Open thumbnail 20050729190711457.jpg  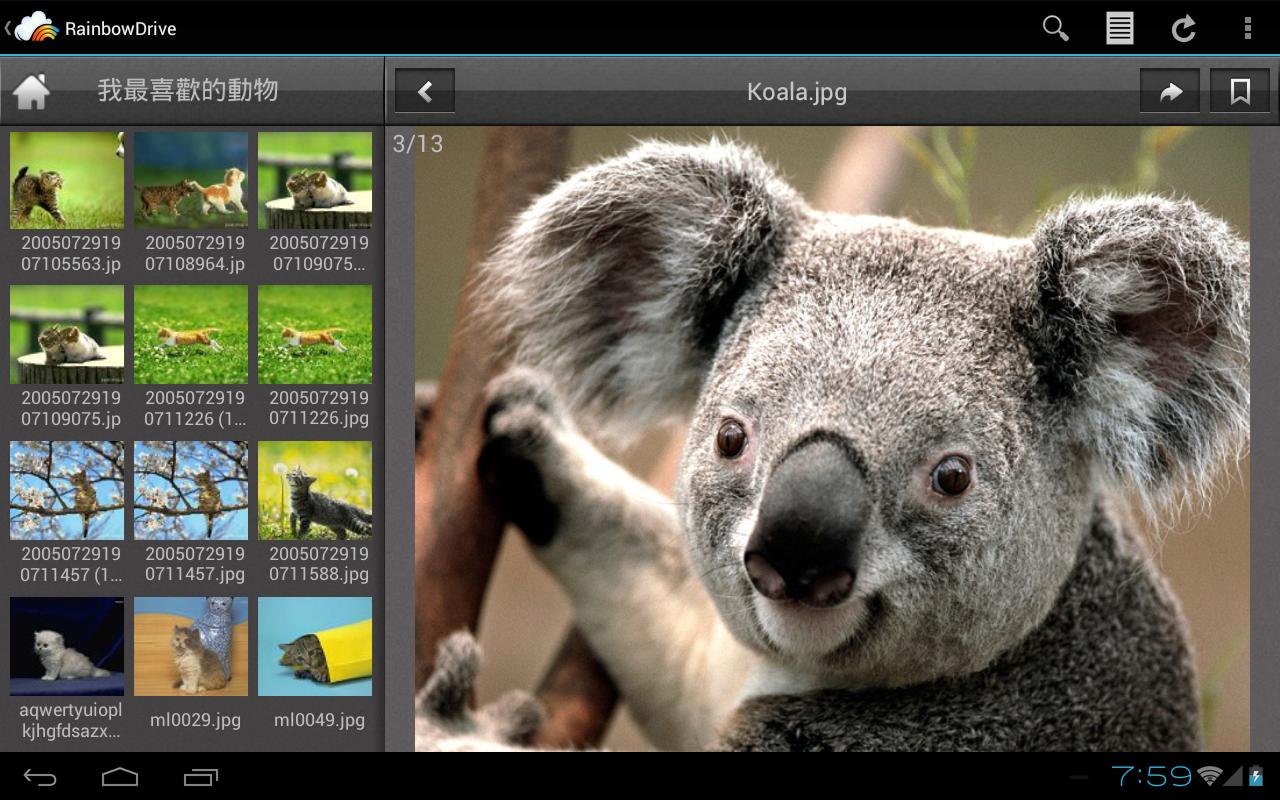[x=191, y=491]
